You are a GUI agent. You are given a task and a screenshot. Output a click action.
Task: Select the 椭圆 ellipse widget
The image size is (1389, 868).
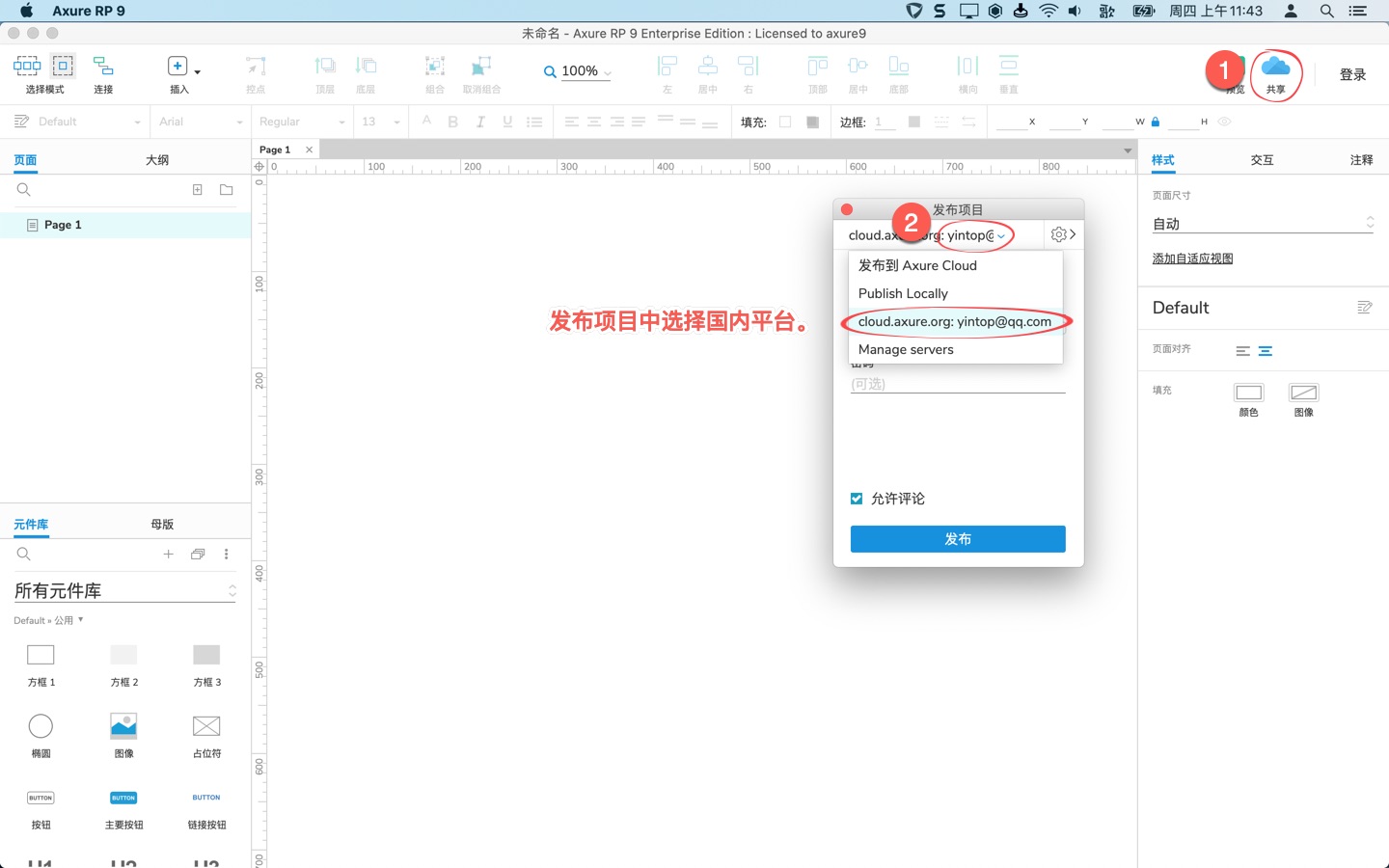coord(41,736)
